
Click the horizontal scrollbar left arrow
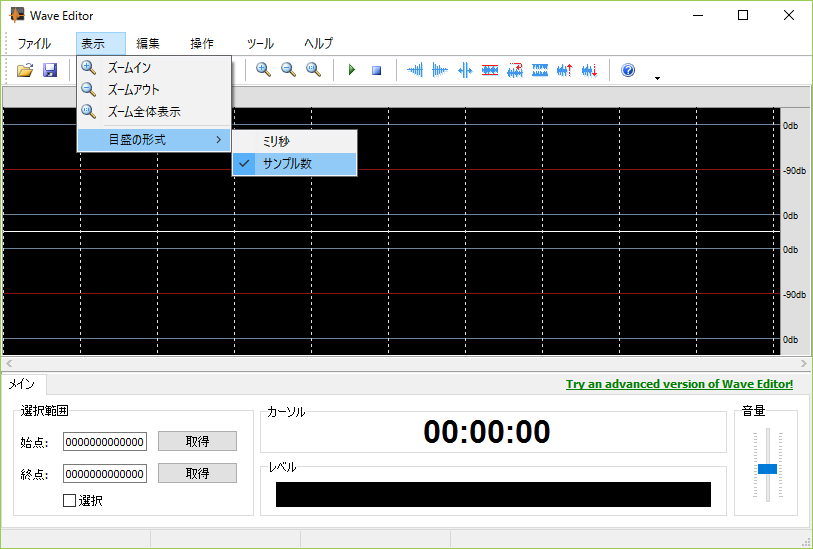(x=9, y=363)
